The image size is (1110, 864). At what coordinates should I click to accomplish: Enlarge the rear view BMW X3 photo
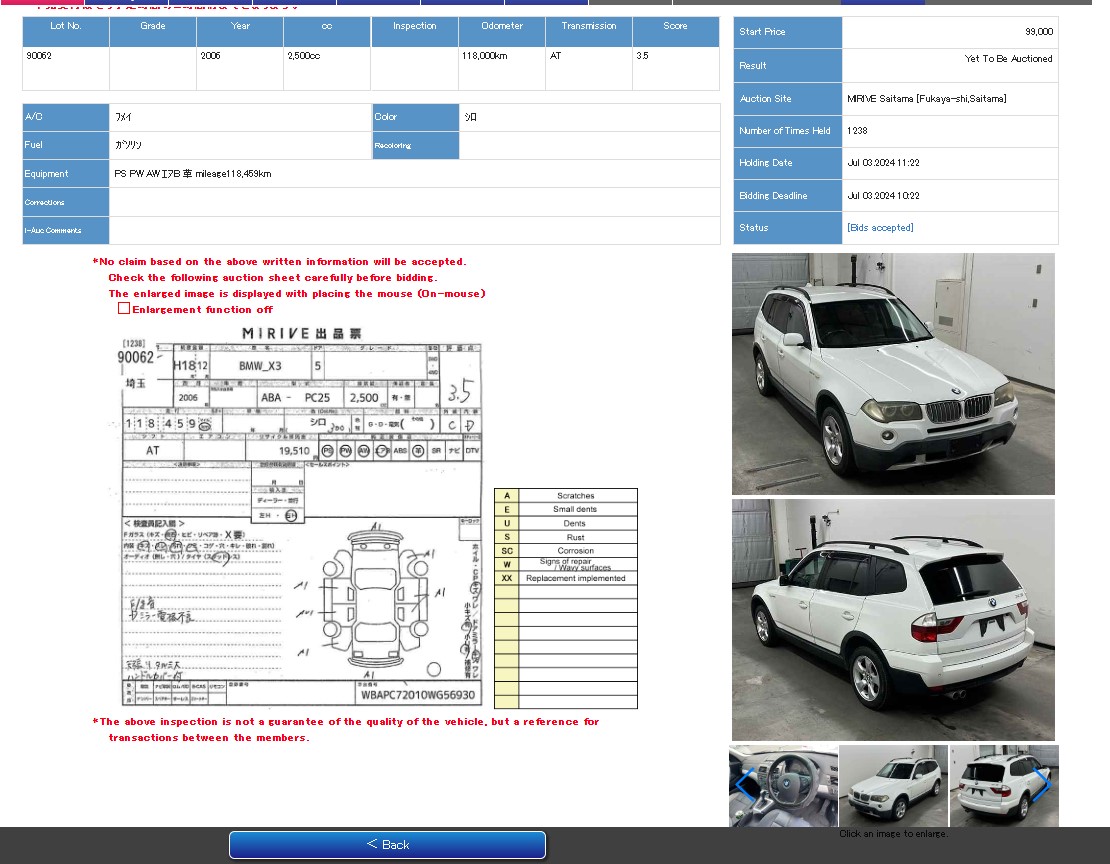[x=893, y=620]
